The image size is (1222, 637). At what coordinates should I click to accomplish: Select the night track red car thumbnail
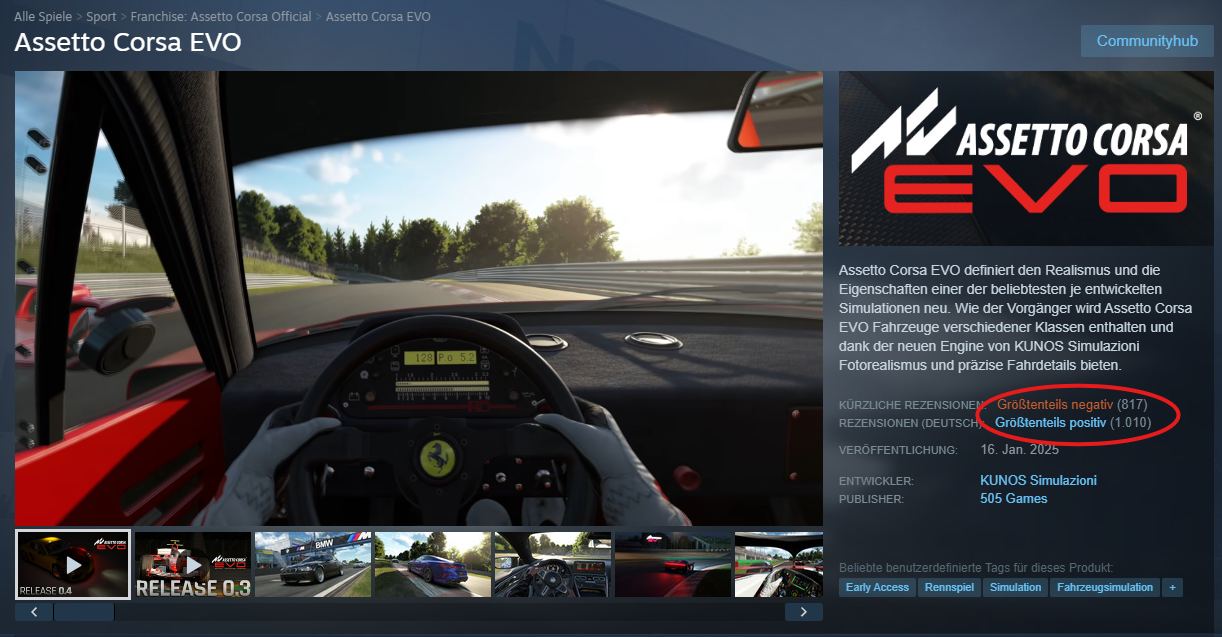pos(673,565)
